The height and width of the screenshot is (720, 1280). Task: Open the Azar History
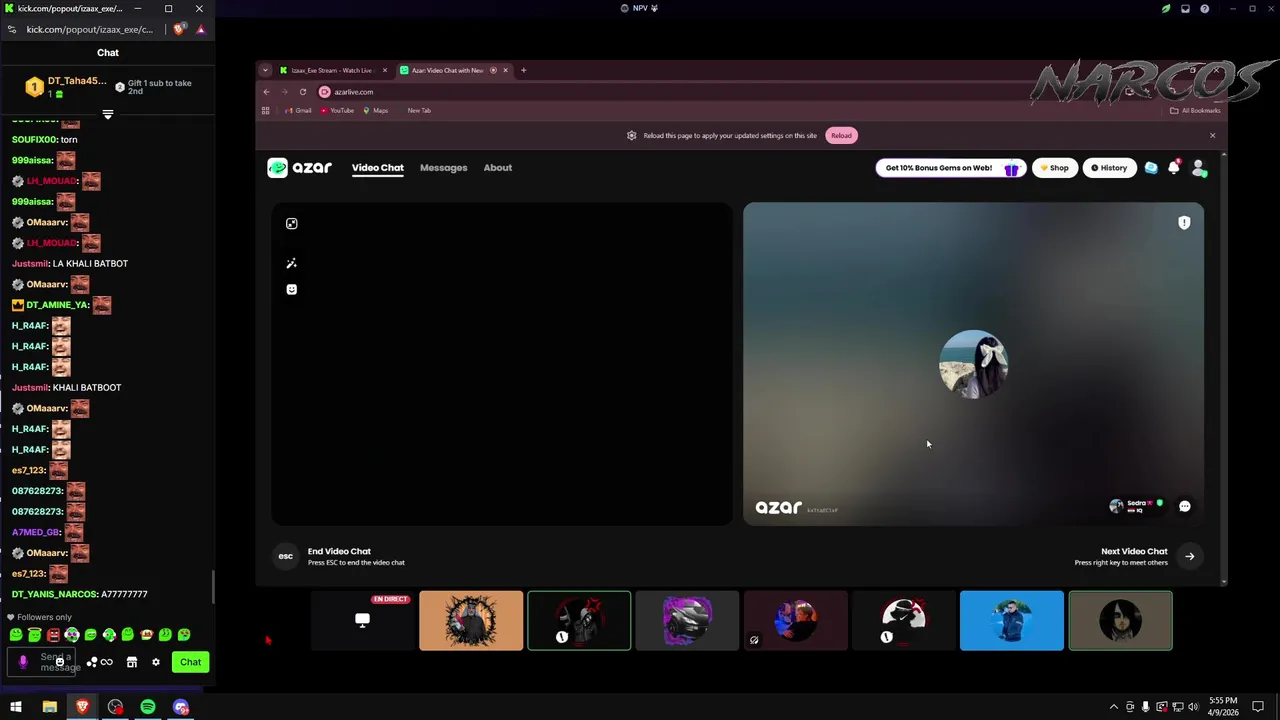[x=1109, y=168]
